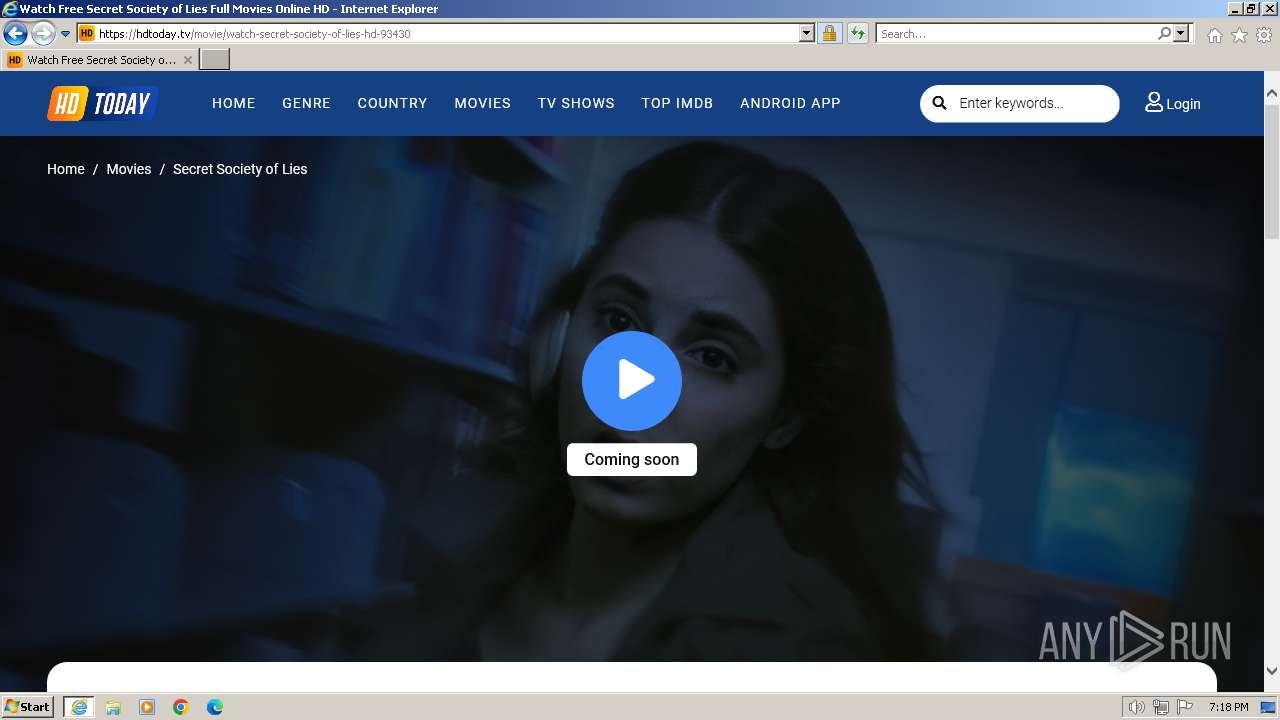Click the scrollbar down arrow
The image size is (1280, 720).
[1272, 672]
